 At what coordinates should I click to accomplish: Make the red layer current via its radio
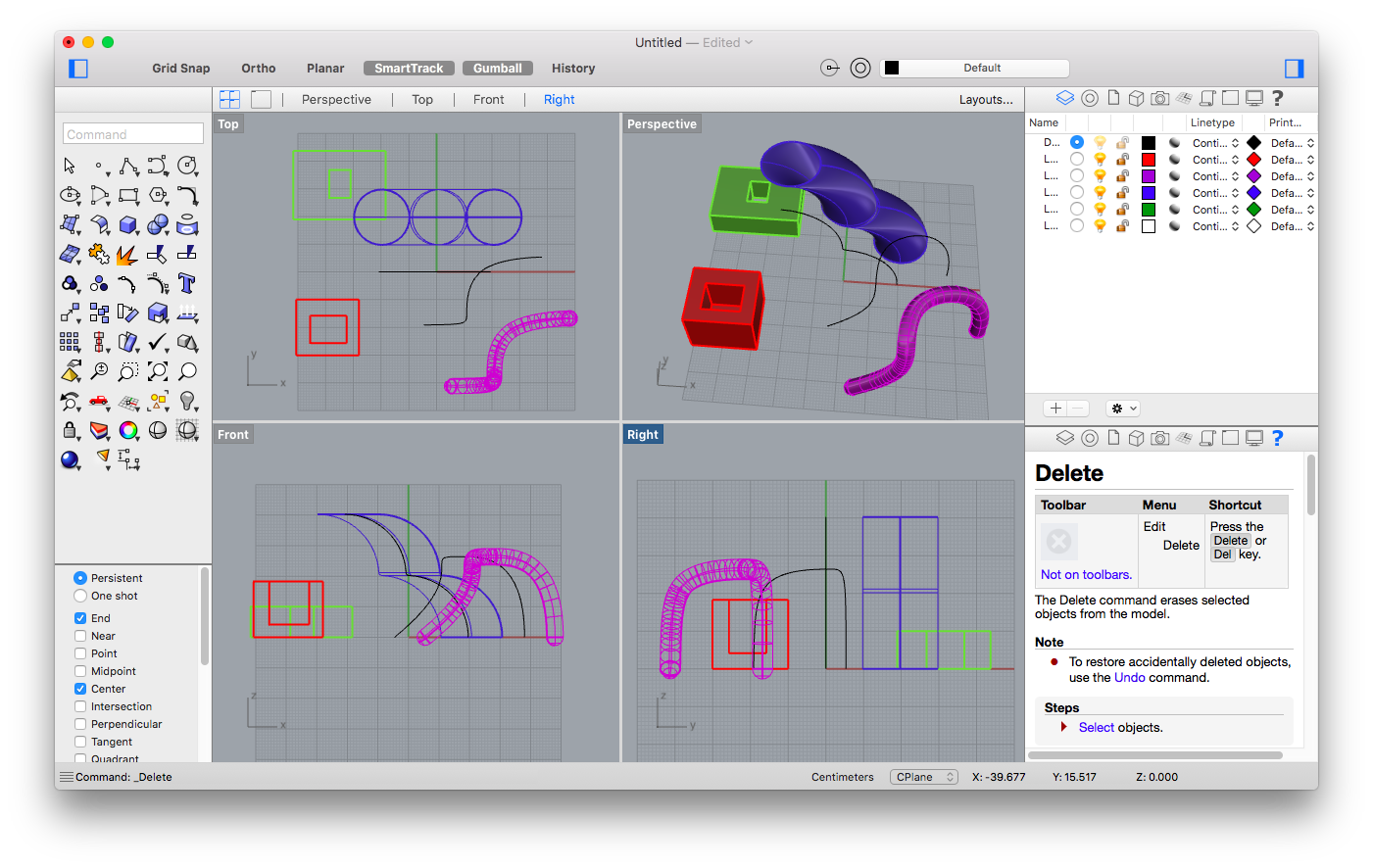click(1077, 159)
